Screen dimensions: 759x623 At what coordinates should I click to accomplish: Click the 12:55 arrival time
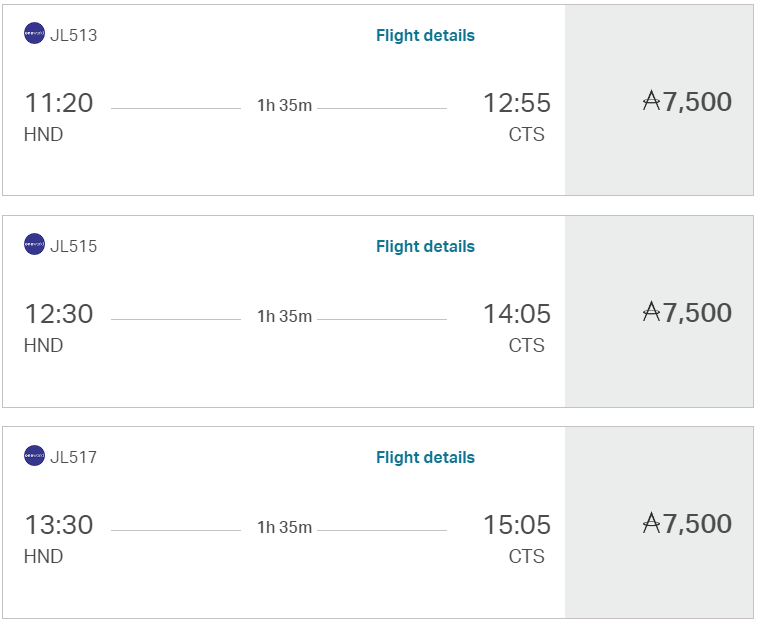(x=517, y=103)
